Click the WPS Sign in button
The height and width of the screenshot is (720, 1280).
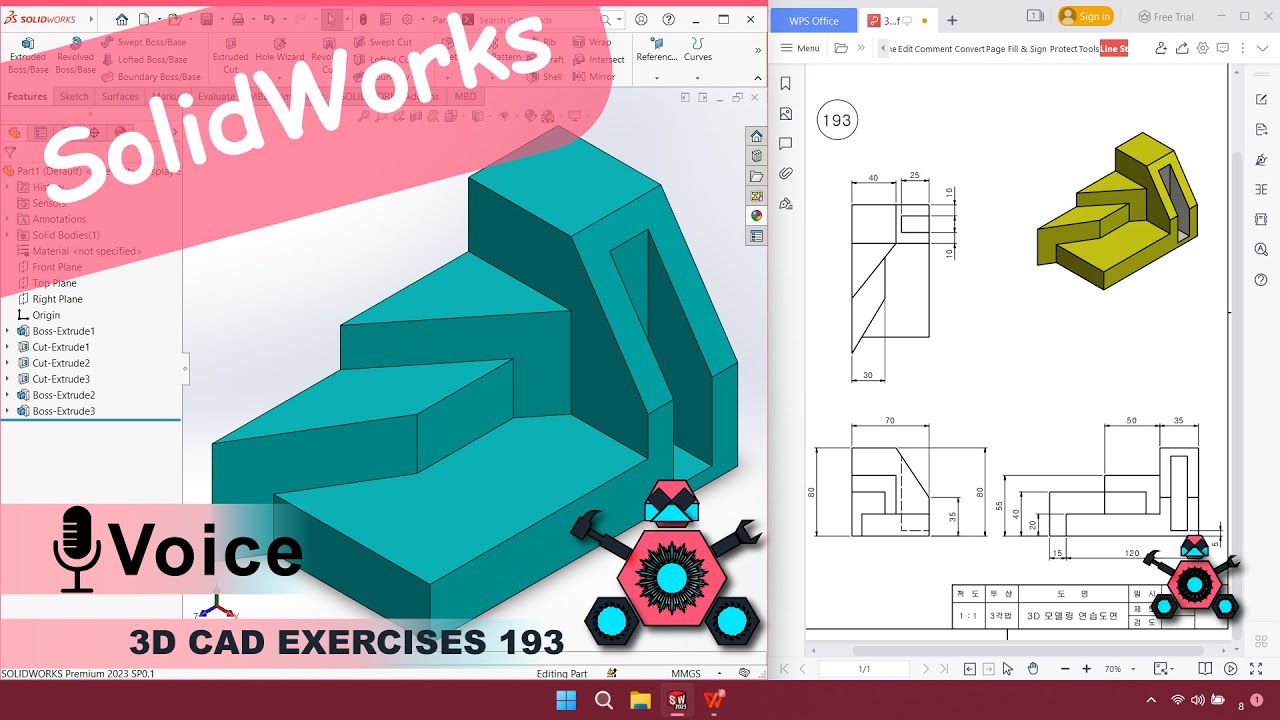(x=1086, y=16)
